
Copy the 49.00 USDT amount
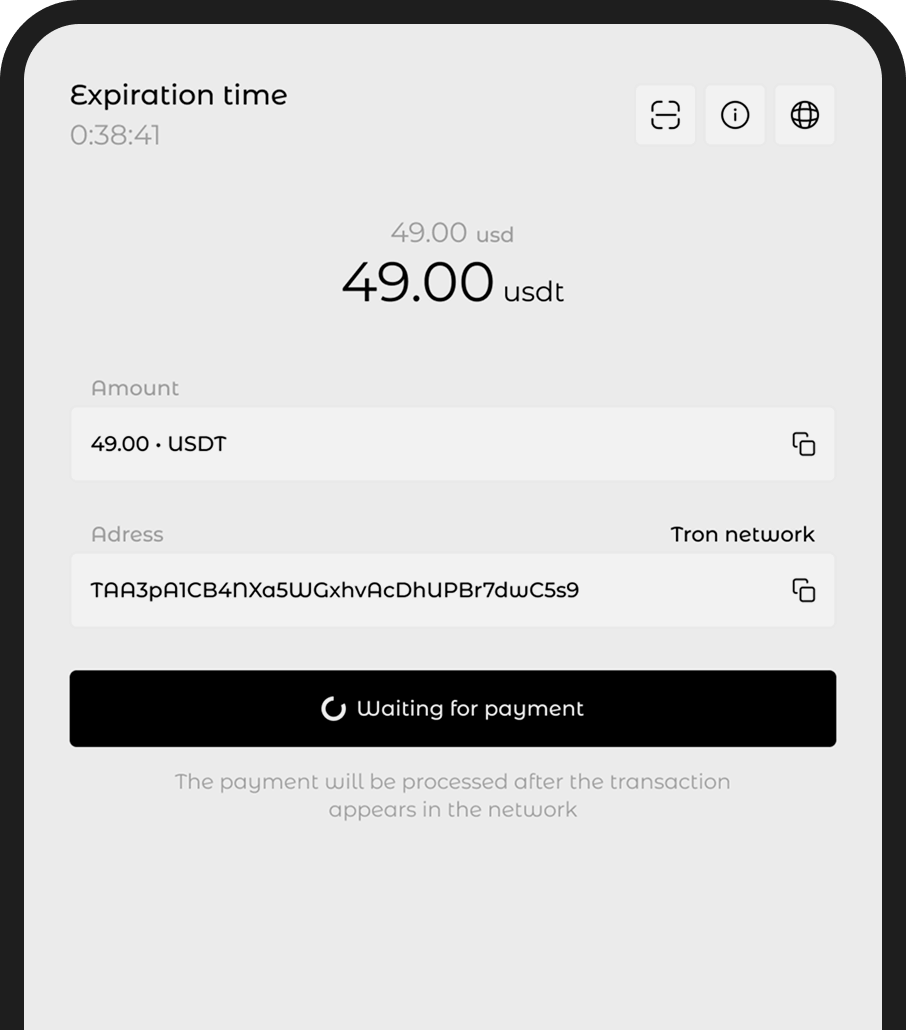point(804,444)
